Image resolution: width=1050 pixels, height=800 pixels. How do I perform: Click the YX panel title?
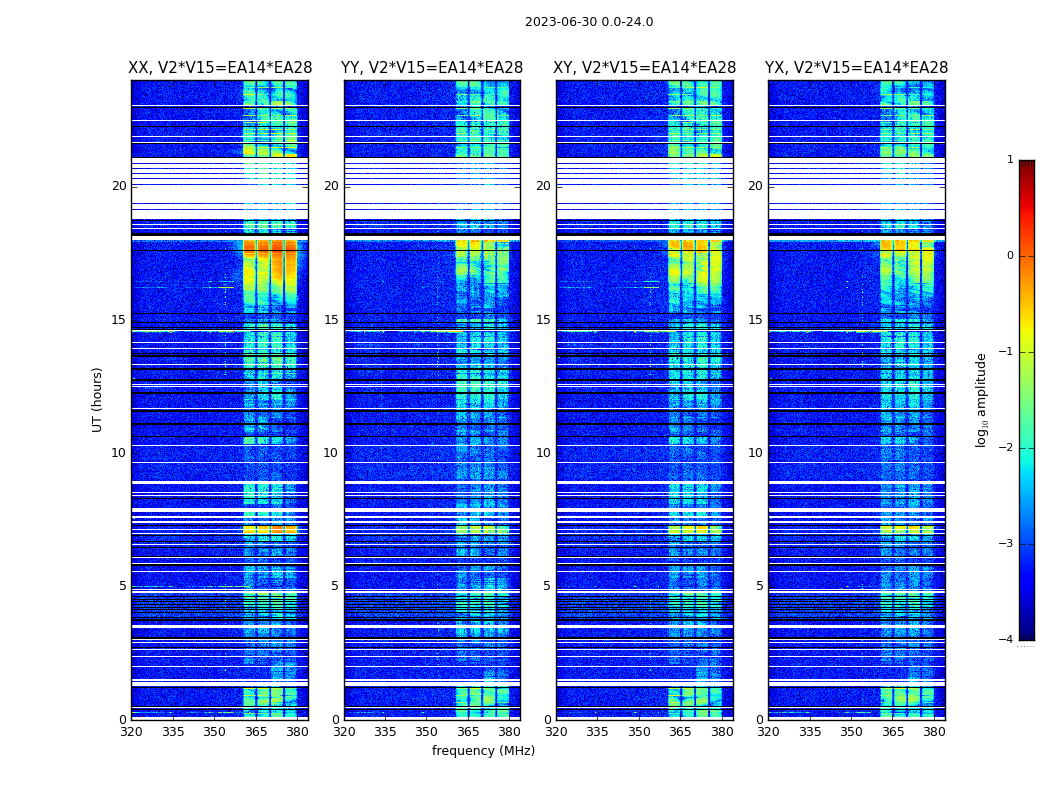856,68
